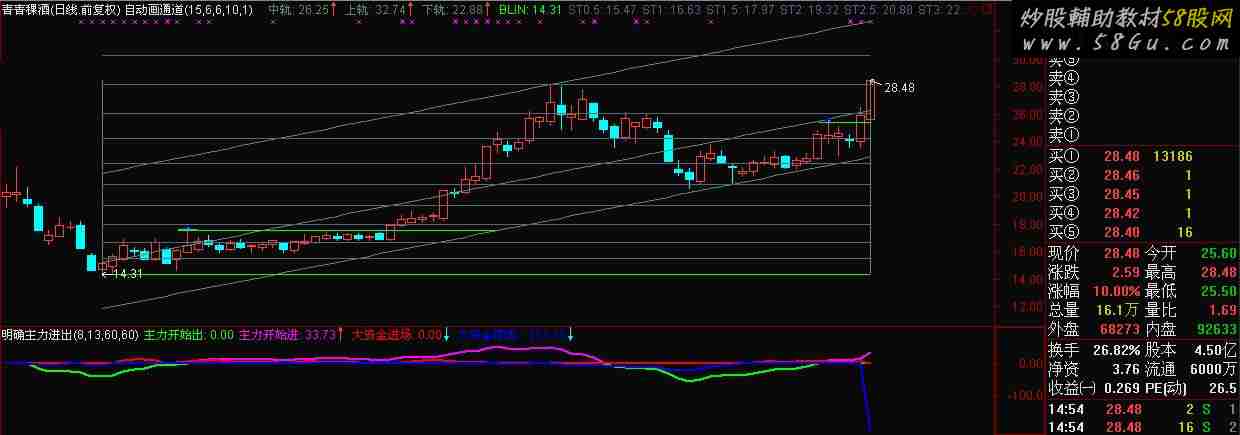This screenshot has height=435, width=1240.
Task: Click the 买② bid price 28.46
Action: (1123, 175)
